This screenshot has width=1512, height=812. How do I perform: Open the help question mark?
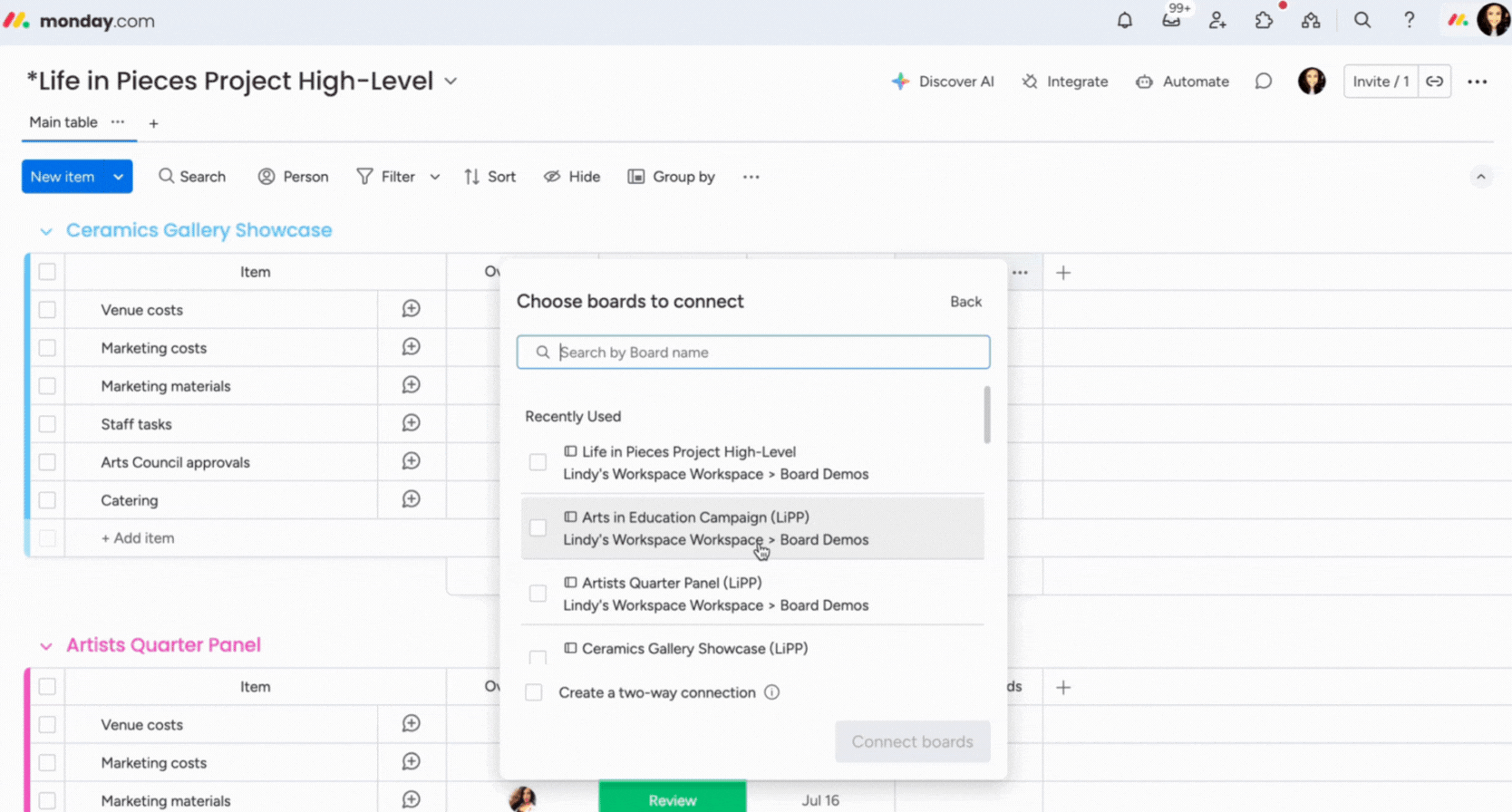coord(1409,20)
